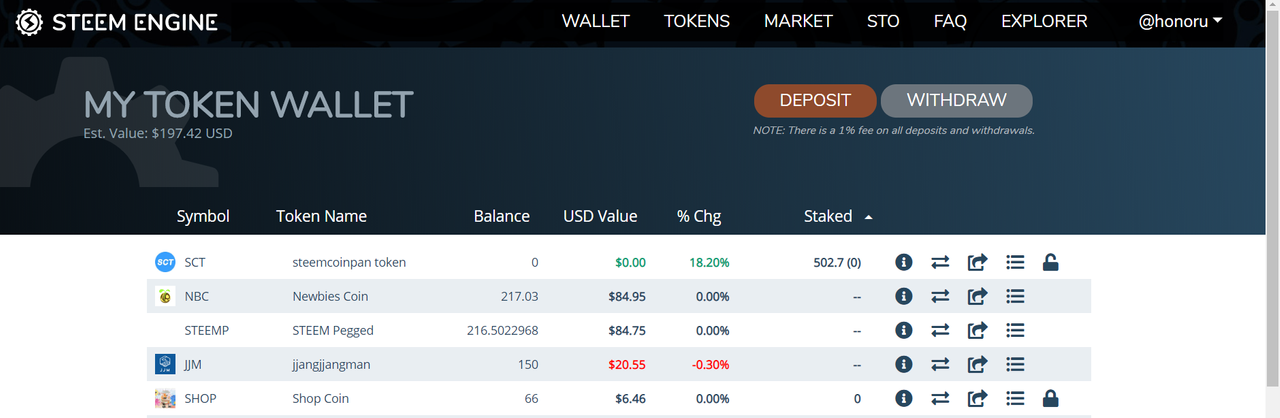This screenshot has height=418, width=1280.
Task: Click the Est. Value $197.42 USD text
Action: coord(158,132)
